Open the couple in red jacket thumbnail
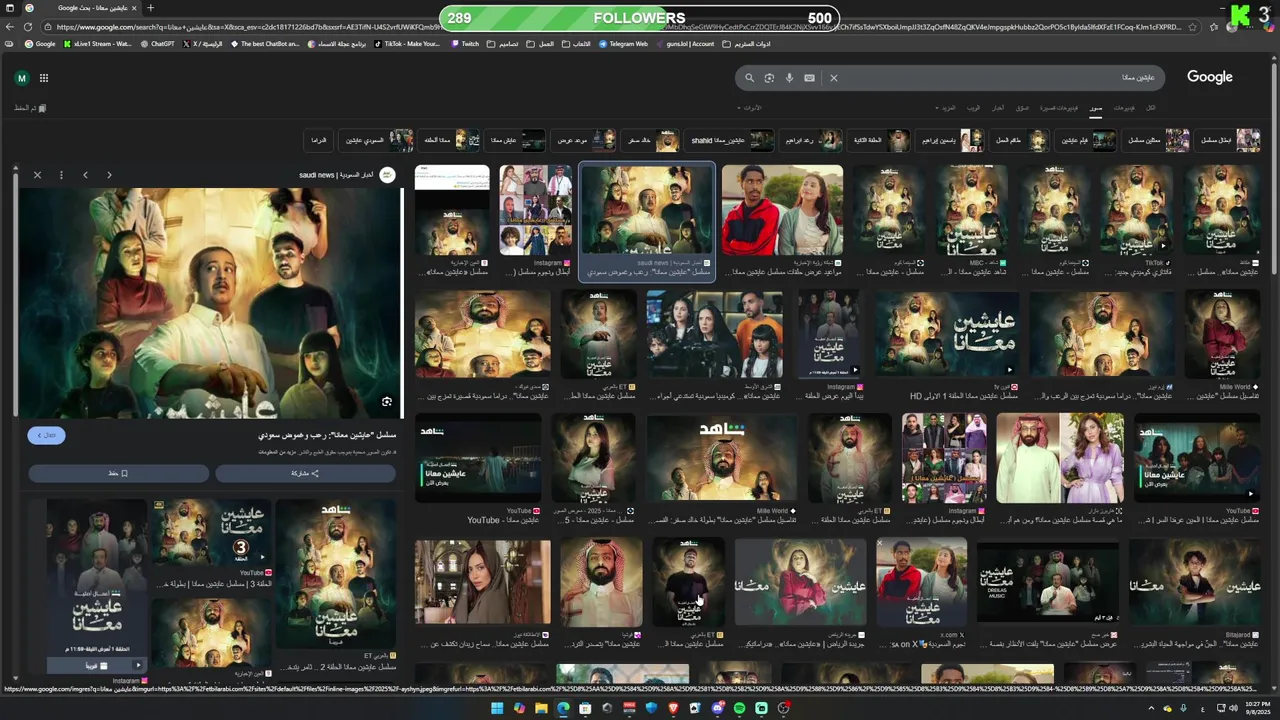This screenshot has width=1280, height=720. [x=782, y=211]
